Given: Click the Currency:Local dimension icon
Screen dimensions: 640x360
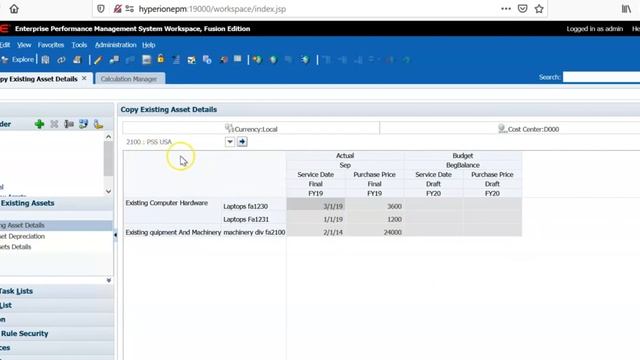Looking at the screenshot, I should coord(229,128).
